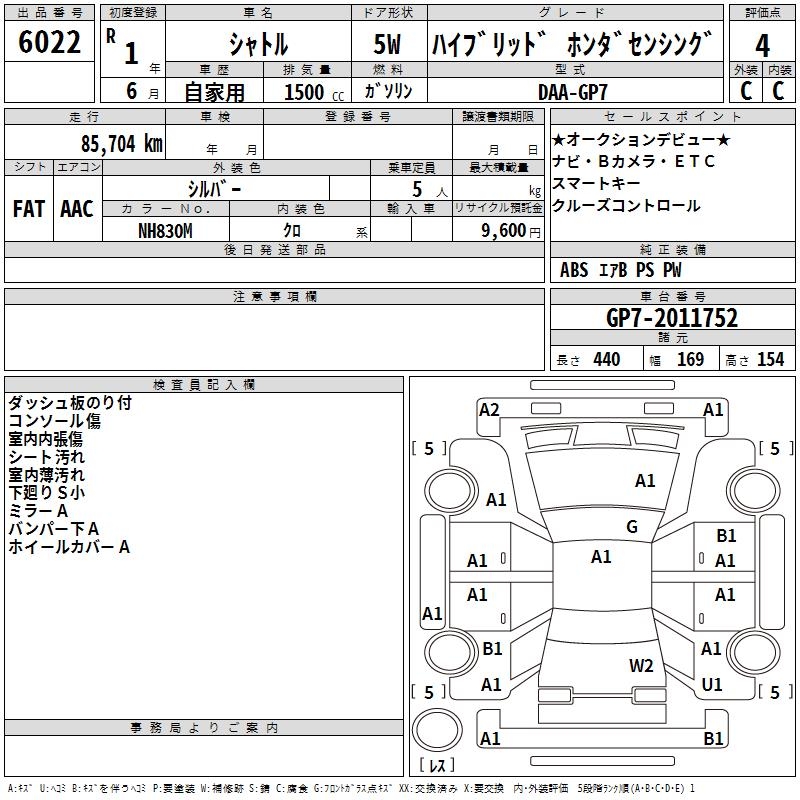Click the [レス] spare tire label
Image resolution: width=800 pixels, height=800 pixels.
437,765
